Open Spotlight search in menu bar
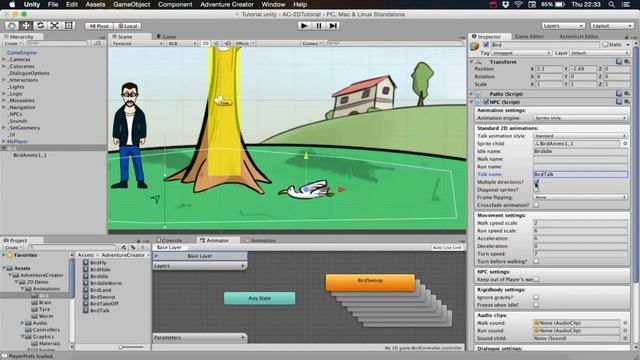640x360 pixels. pyautogui.click(x=611, y=4)
